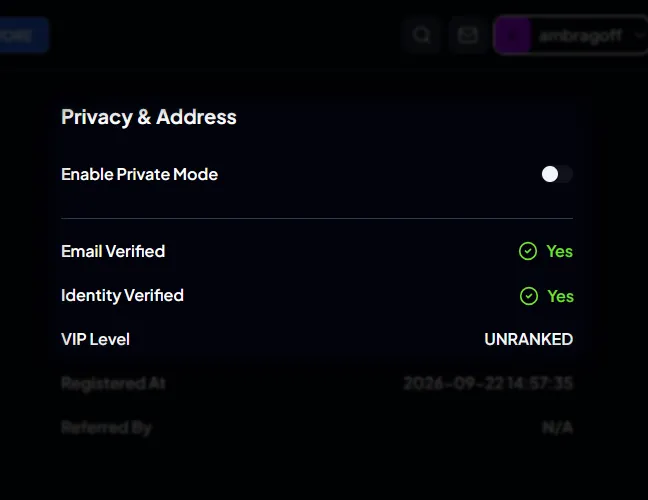Open the mail inbox icon
648x500 pixels.
click(468, 35)
